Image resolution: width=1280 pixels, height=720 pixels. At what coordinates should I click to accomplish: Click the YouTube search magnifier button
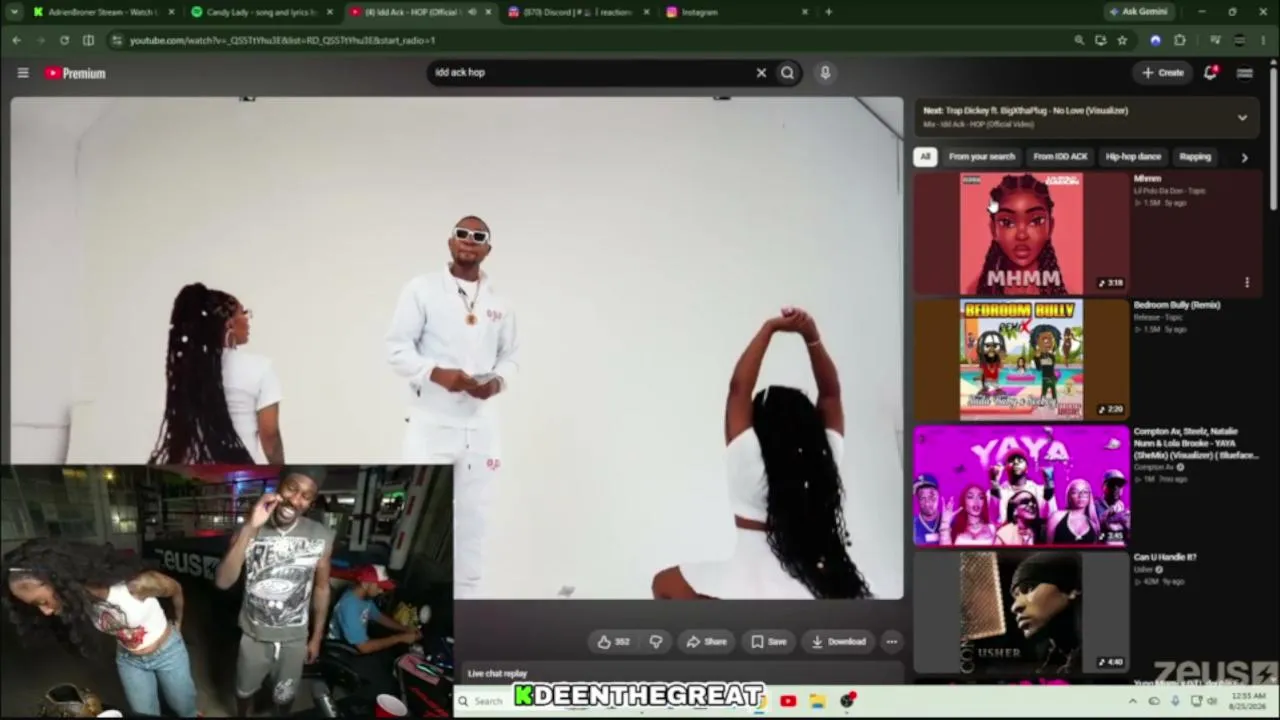pyautogui.click(x=788, y=72)
